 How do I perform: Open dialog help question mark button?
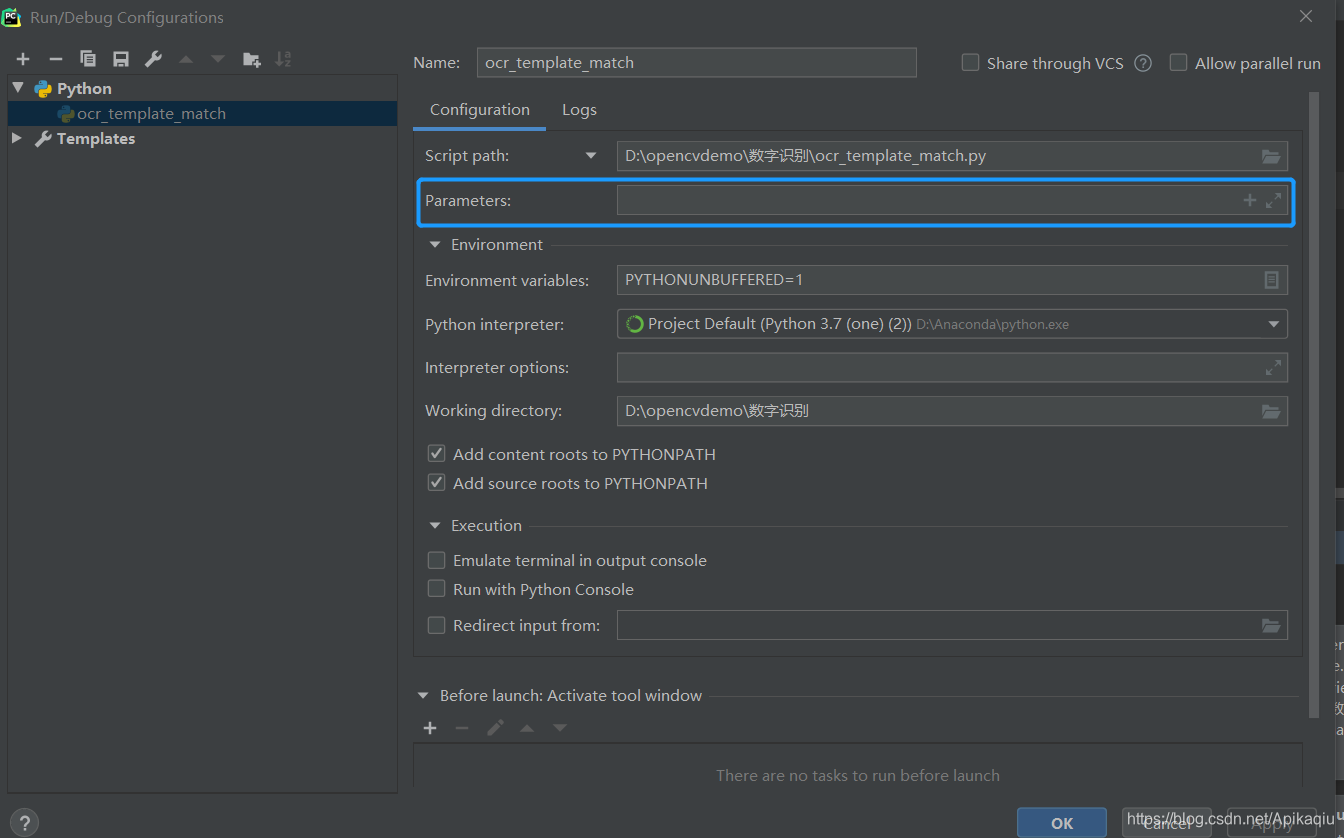[24, 822]
